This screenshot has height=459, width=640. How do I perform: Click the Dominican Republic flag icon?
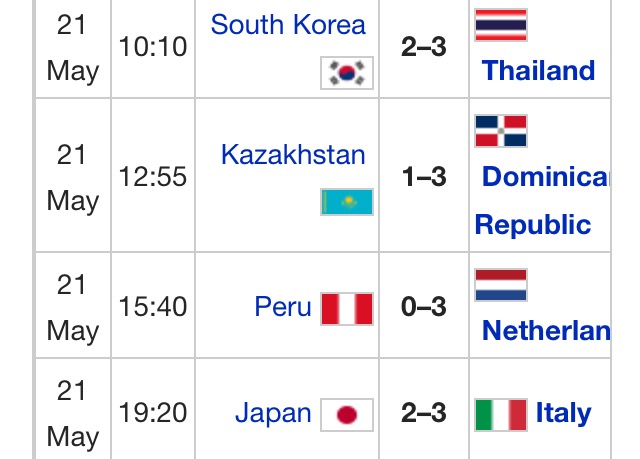[501, 131]
